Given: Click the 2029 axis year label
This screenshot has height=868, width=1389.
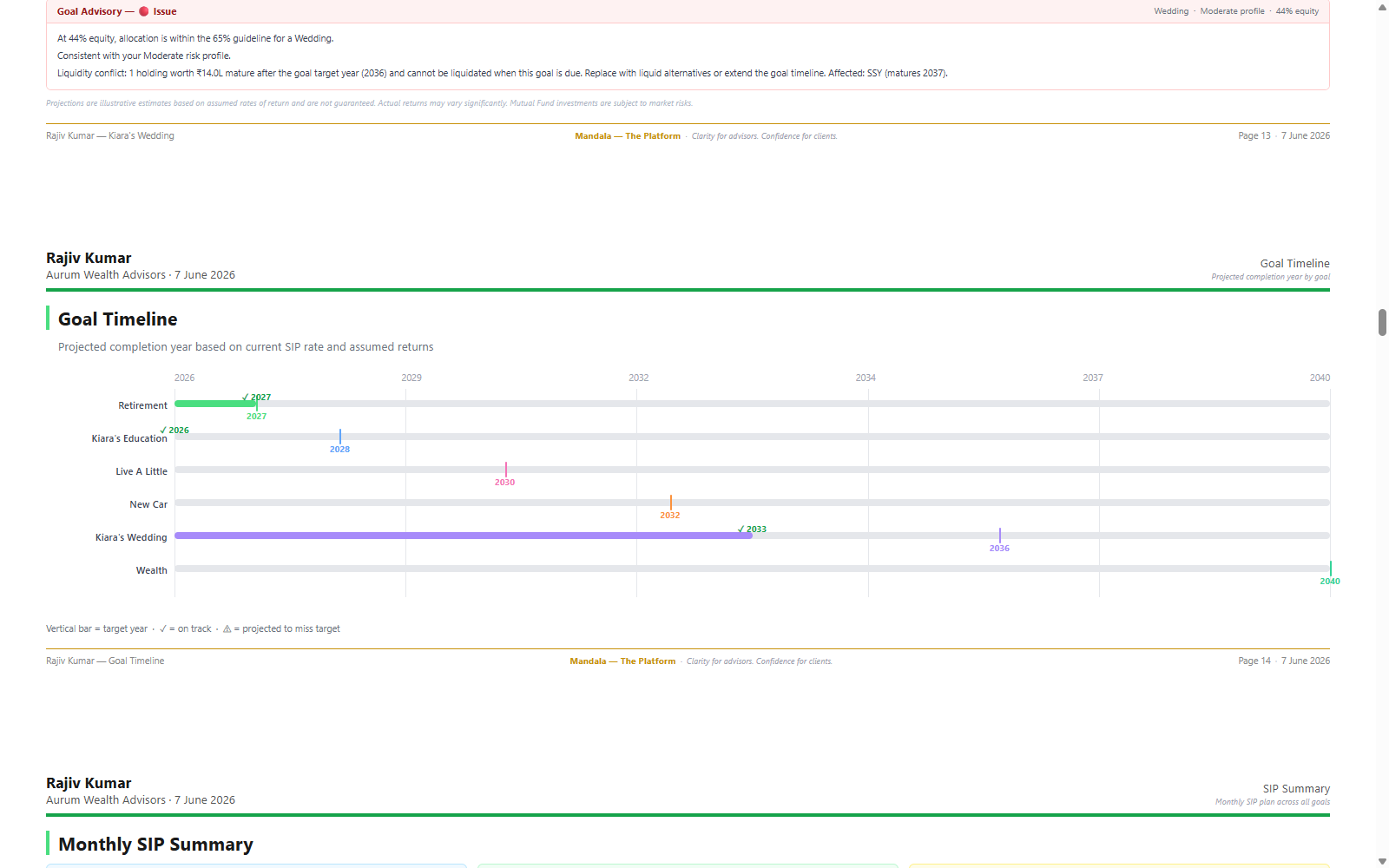Looking at the screenshot, I should pyautogui.click(x=411, y=378).
